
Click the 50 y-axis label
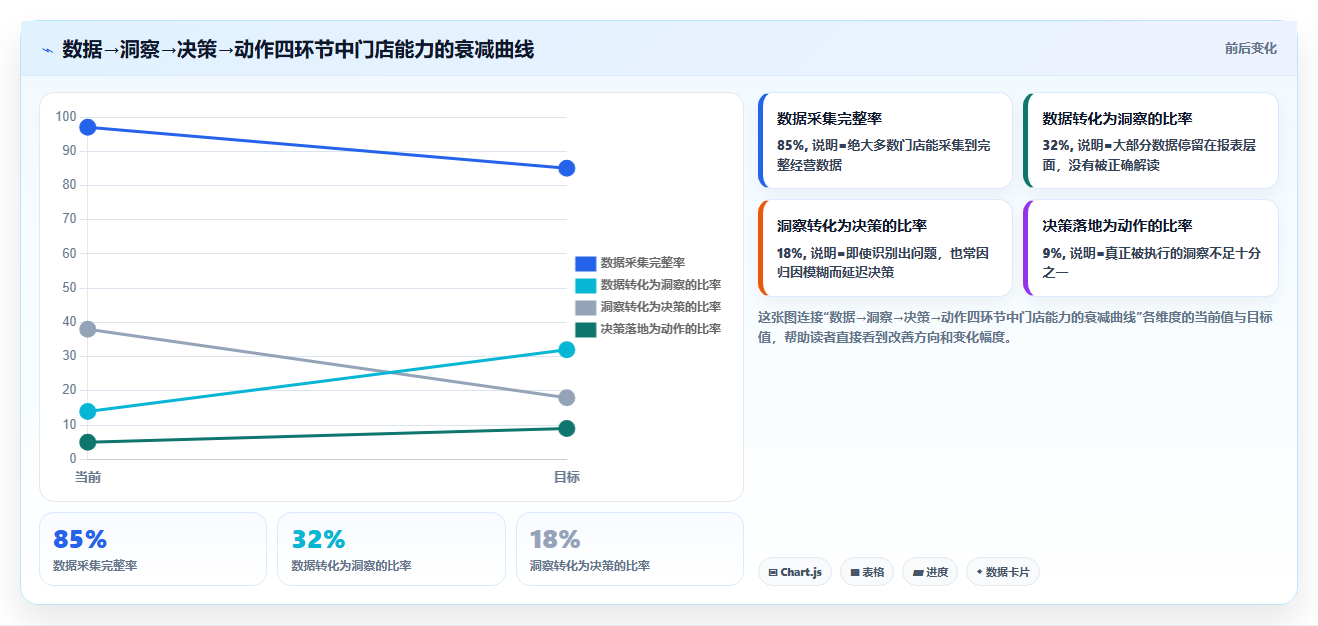coord(69,288)
